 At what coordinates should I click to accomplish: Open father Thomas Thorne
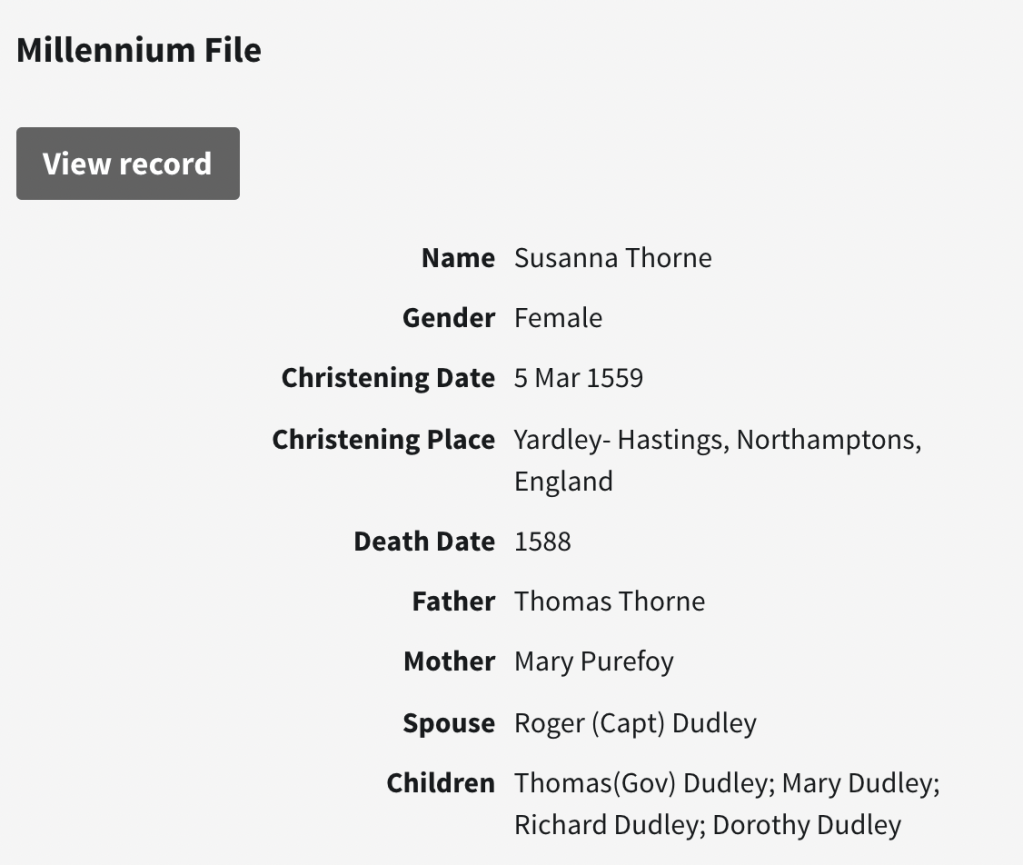(x=609, y=602)
